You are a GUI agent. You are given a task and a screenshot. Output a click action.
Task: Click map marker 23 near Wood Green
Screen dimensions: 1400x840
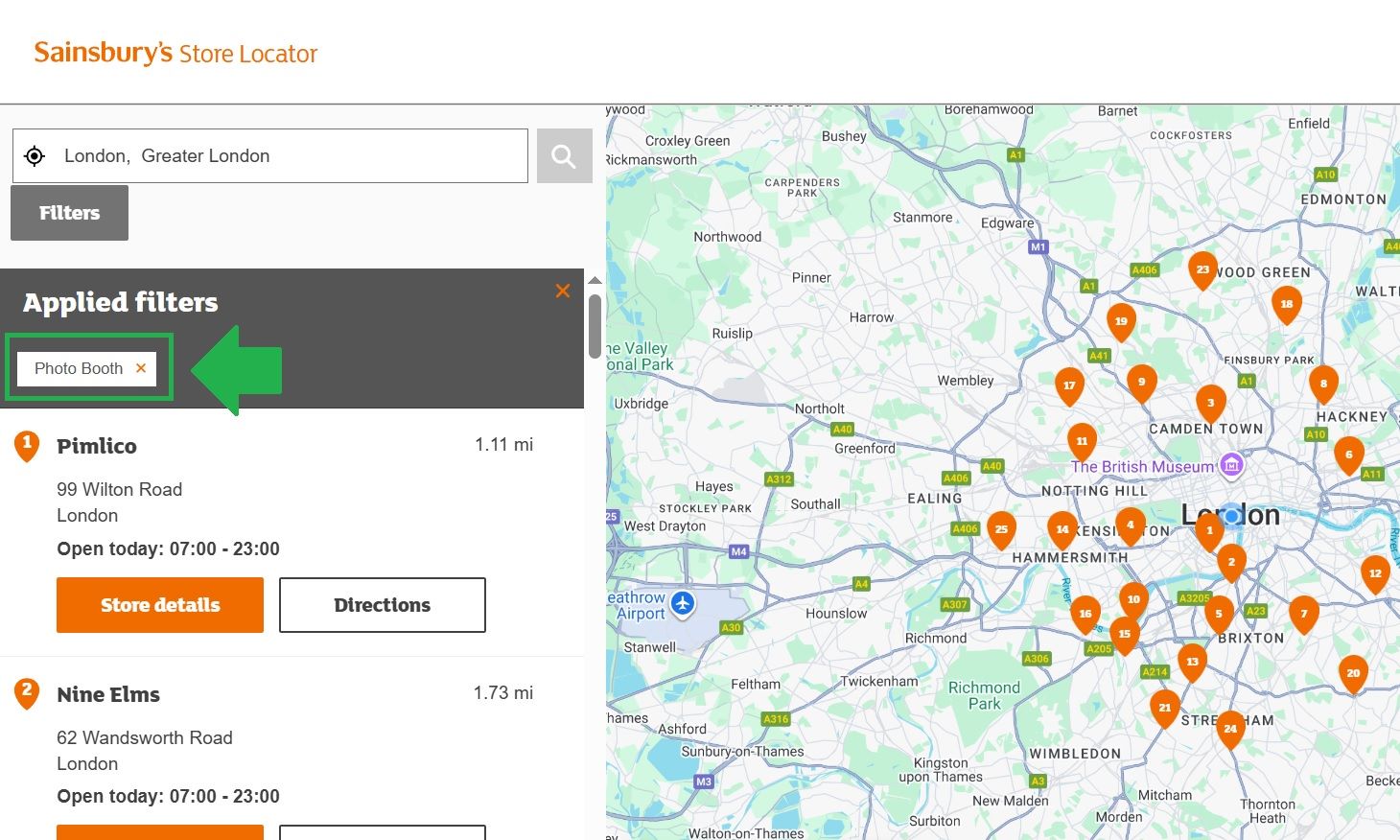click(1203, 269)
